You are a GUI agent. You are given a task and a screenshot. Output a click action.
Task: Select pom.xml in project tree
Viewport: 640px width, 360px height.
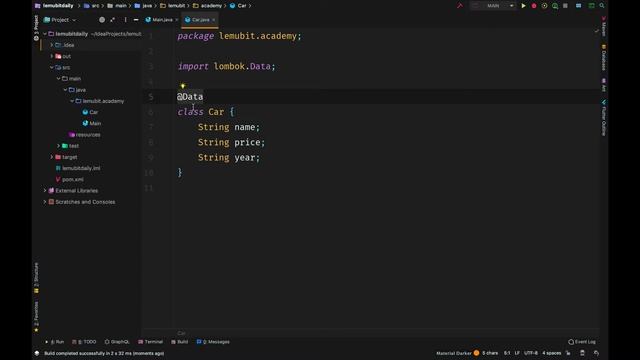[70, 180]
